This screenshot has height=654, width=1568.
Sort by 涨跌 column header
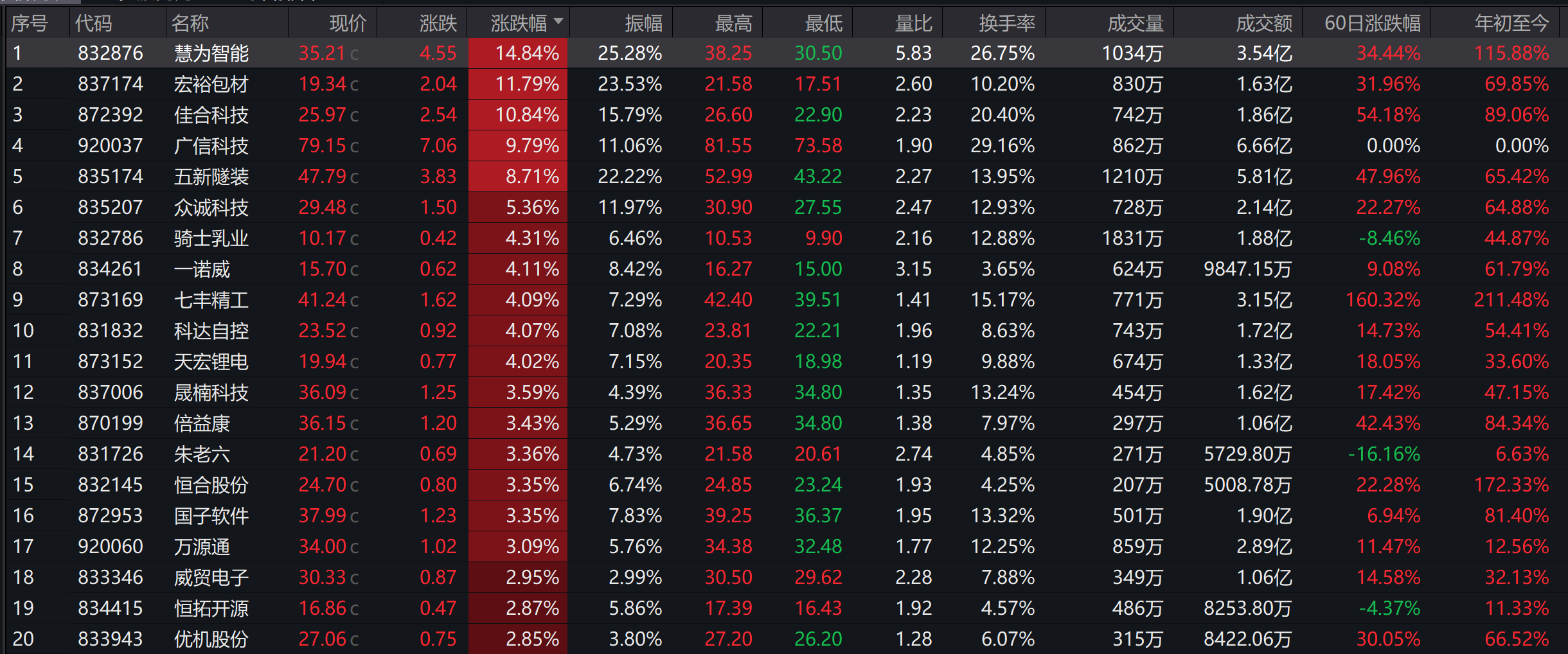(438, 24)
